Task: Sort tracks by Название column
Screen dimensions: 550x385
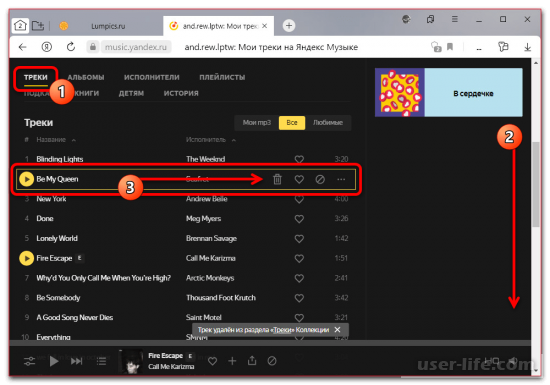Action: [51, 140]
